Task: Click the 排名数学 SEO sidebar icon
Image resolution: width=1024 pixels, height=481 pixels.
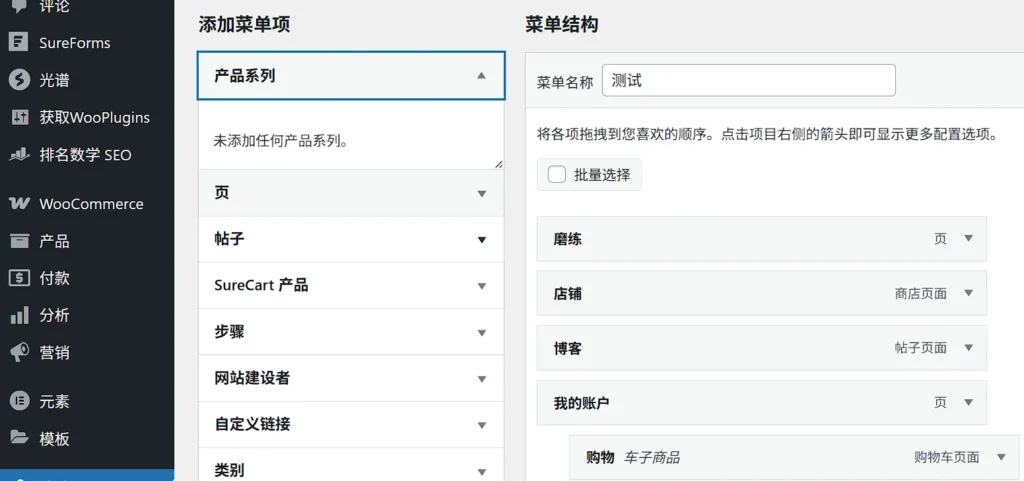Action: [19, 155]
